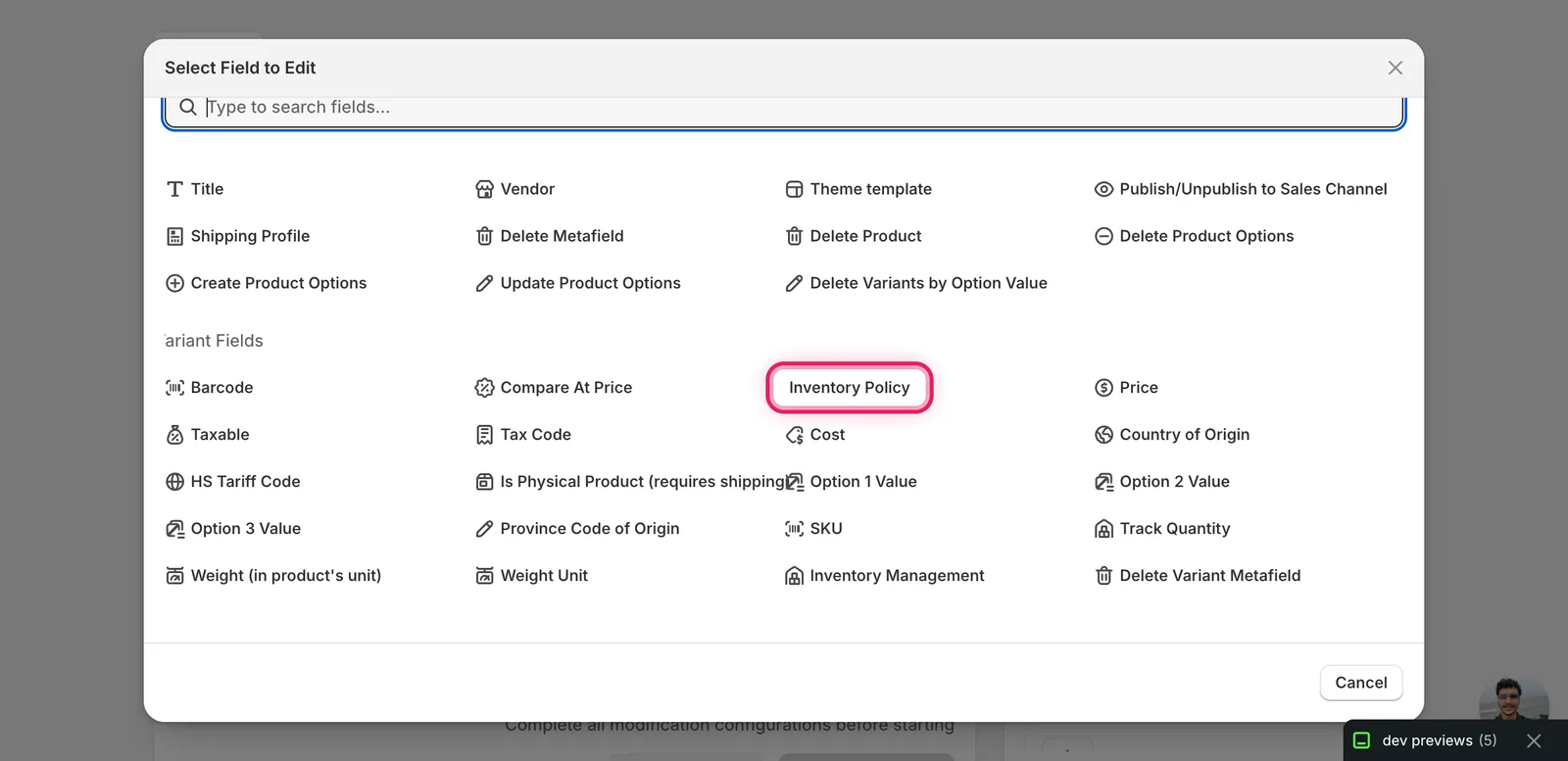1568x761 pixels.
Task: Click the Compare At Price discount icon
Action: coord(484,388)
